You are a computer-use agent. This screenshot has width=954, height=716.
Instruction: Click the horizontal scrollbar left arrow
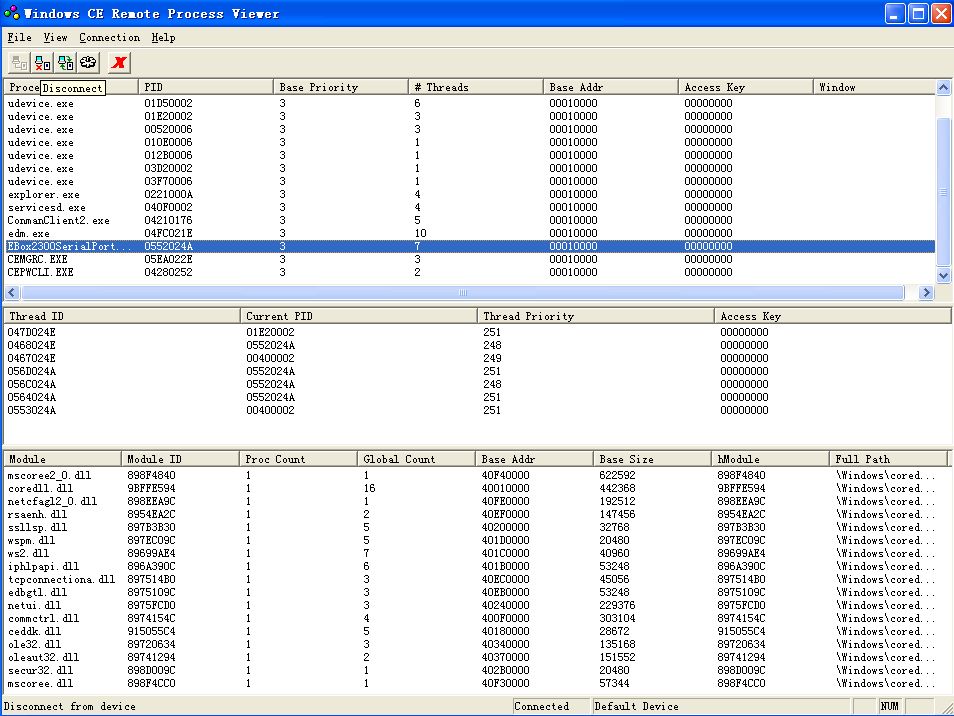[x=12, y=293]
